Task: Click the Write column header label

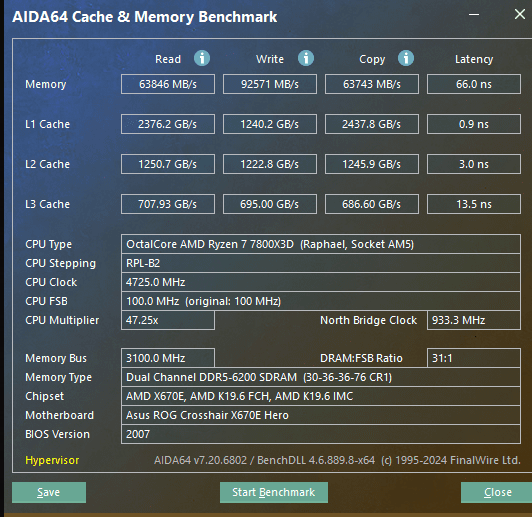Action: tap(270, 59)
